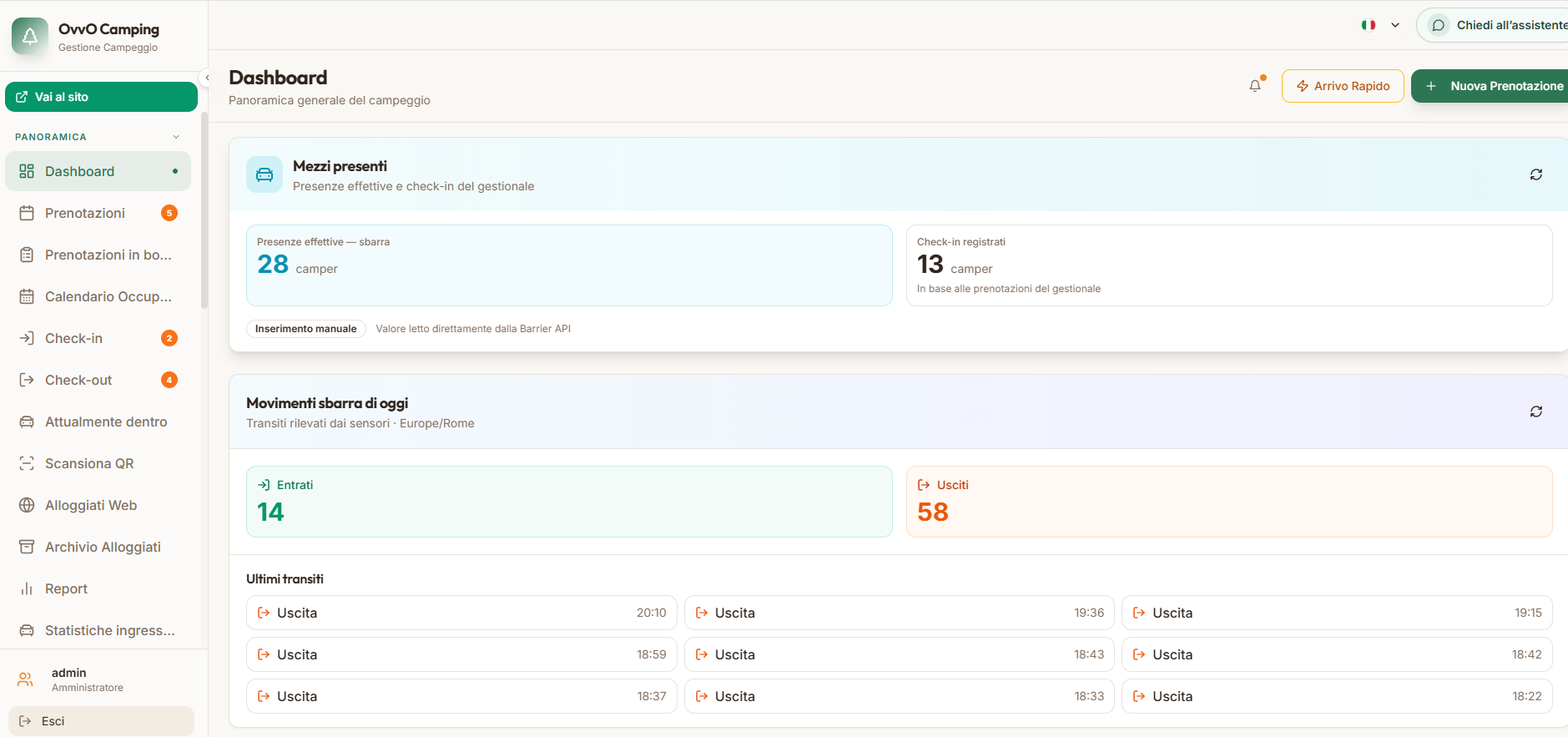Open Check-in section
1568x737 pixels.
[x=98, y=338]
